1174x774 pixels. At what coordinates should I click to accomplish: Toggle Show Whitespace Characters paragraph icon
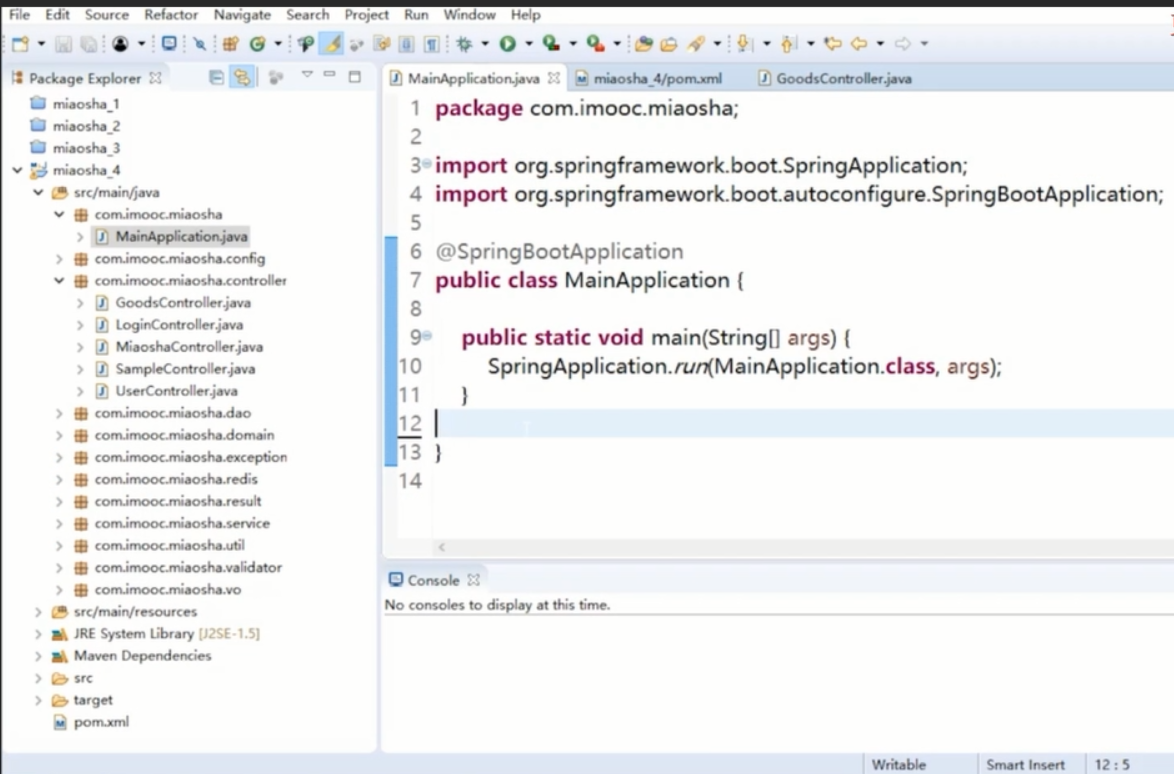pyautogui.click(x=431, y=43)
